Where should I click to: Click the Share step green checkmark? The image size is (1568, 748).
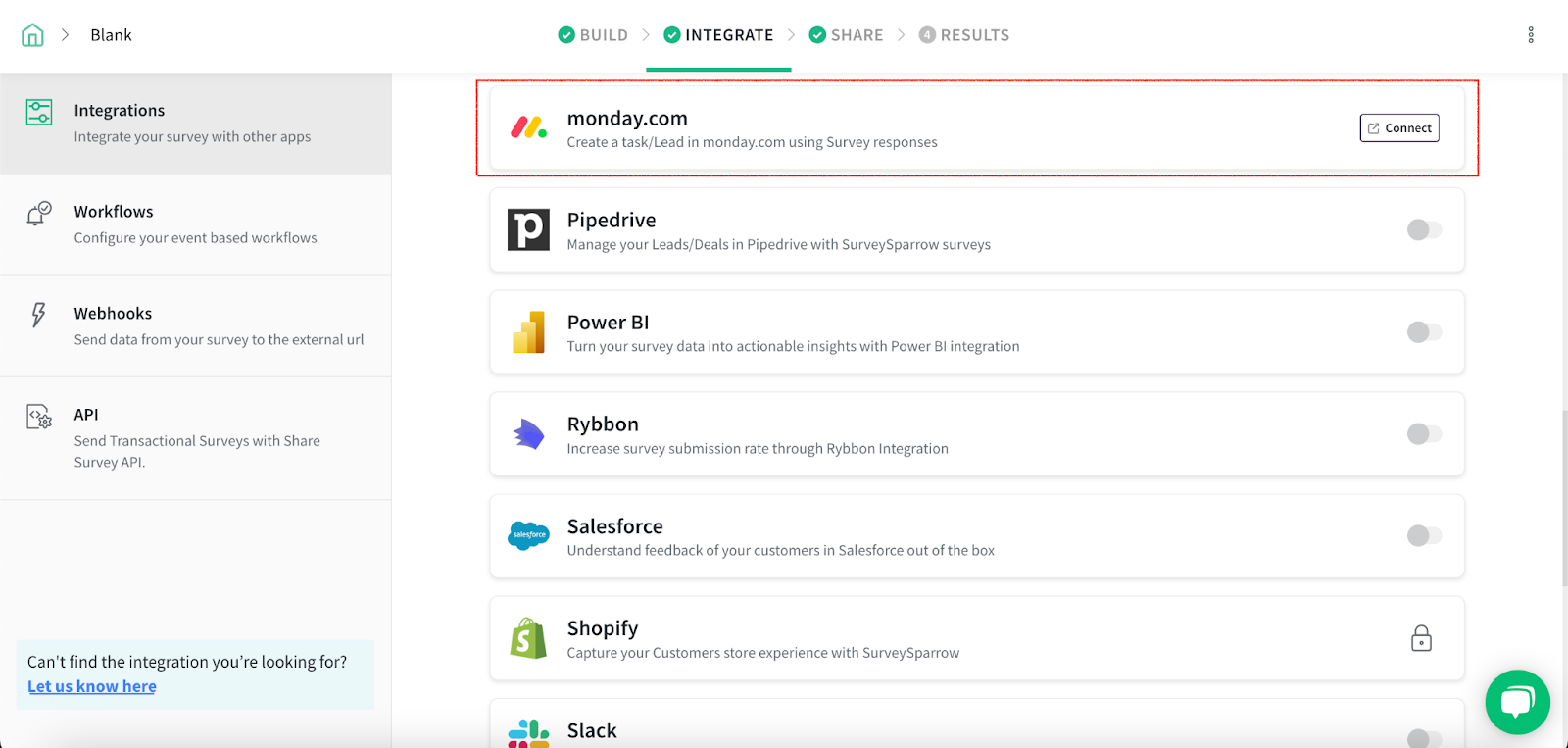coord(817,35)
